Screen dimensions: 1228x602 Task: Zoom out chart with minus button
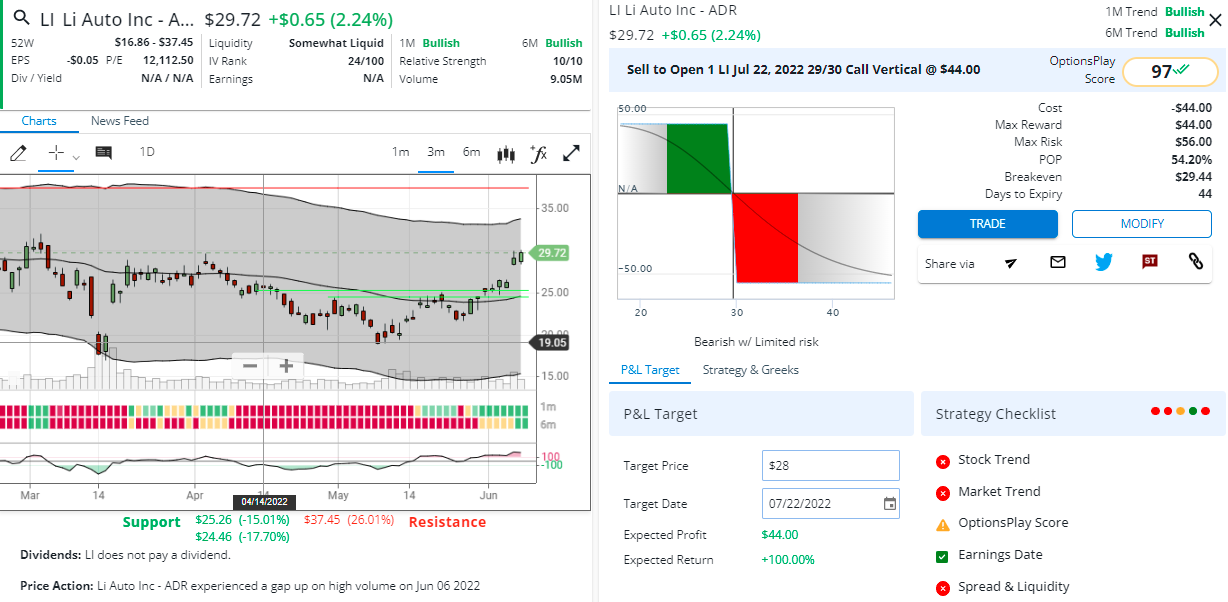250,366
